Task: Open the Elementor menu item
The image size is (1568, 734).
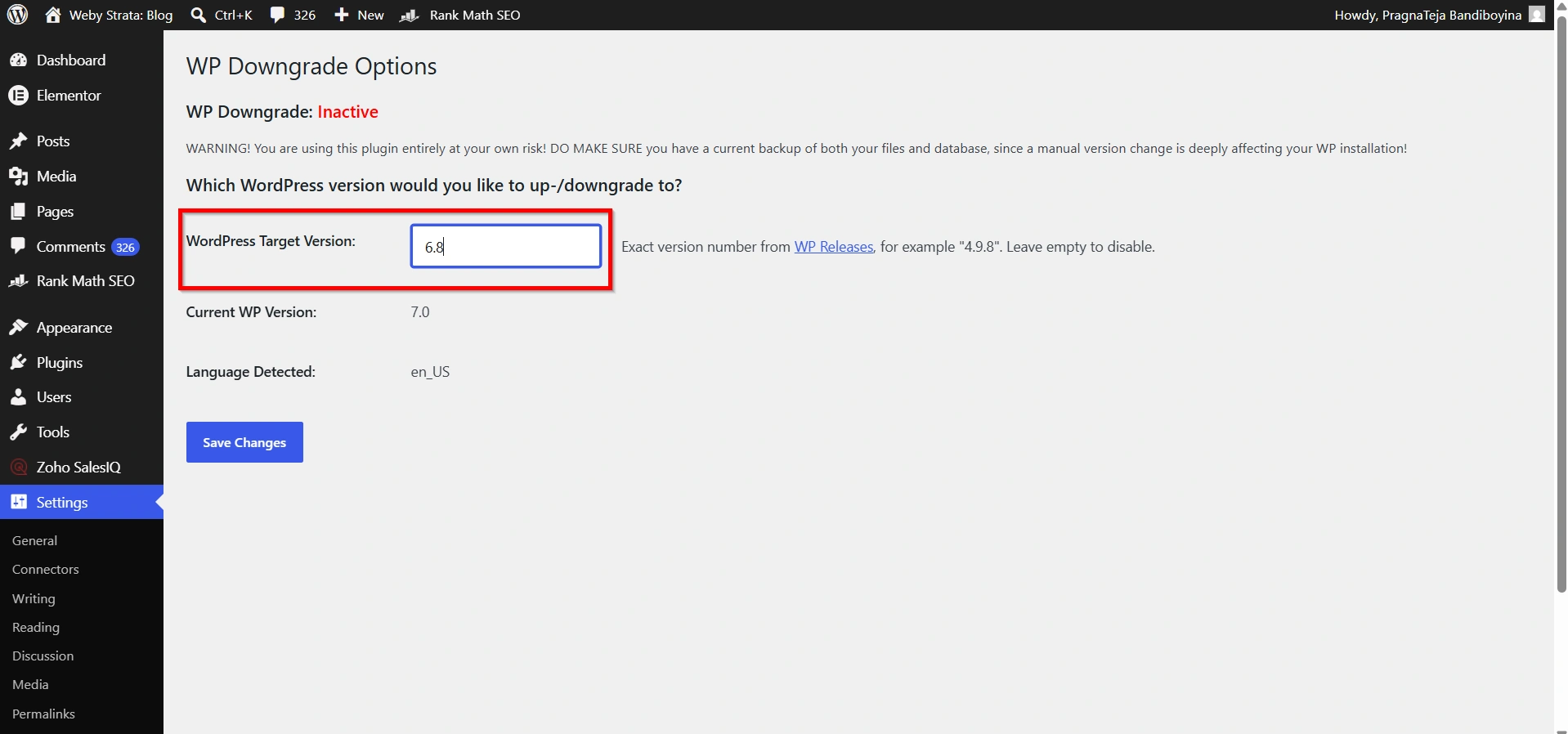Action: (82, 96)
